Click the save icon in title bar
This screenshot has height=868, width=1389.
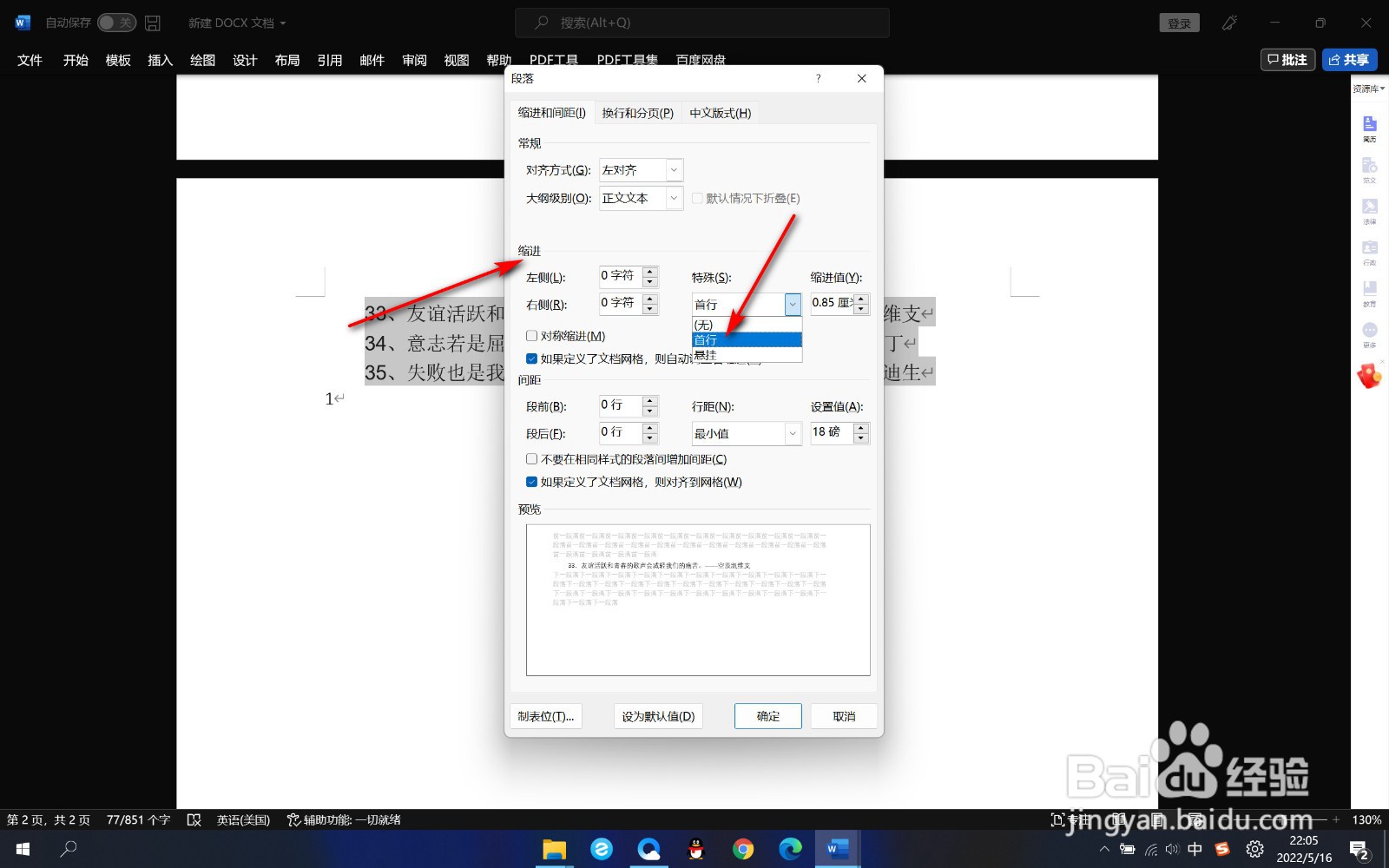[x=153, y=23]
